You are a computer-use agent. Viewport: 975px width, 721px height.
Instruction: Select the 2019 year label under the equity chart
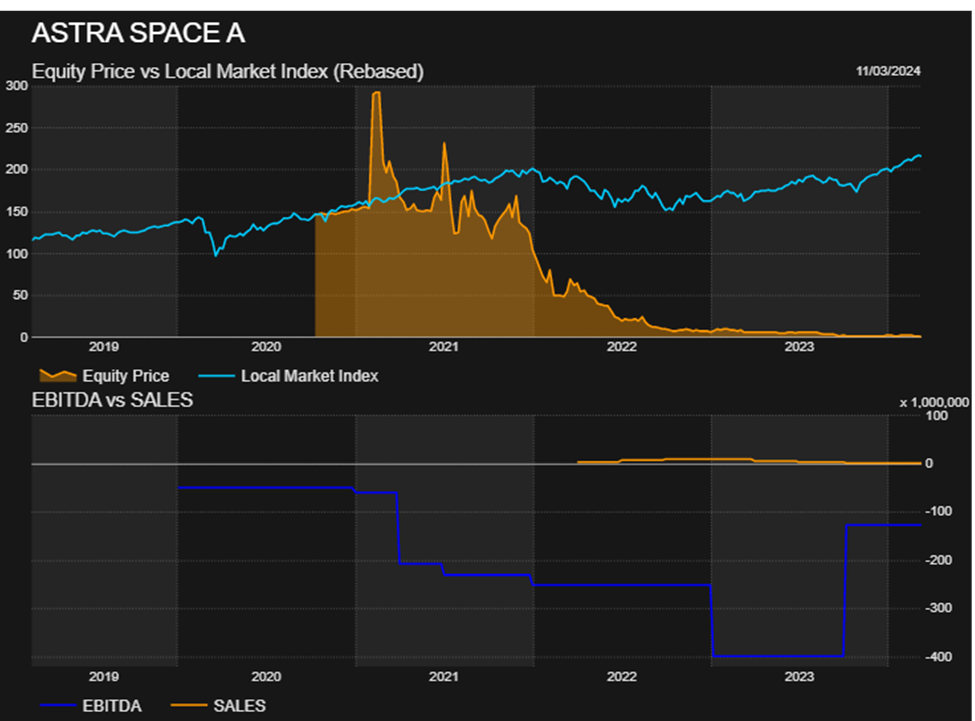104,347
